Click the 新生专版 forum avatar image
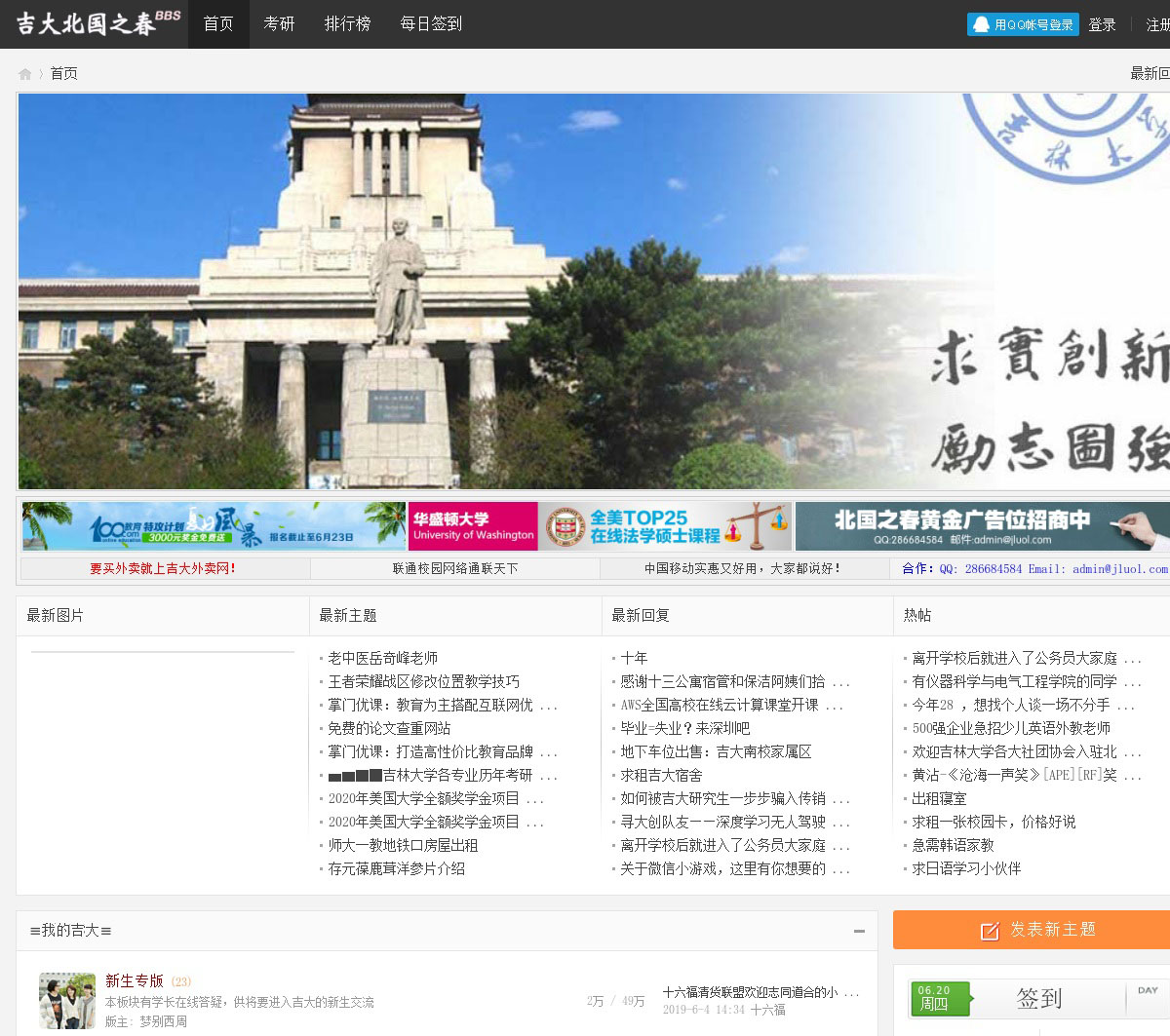The width and height of the screenshot is (1170, 1036). (67, 1000)
